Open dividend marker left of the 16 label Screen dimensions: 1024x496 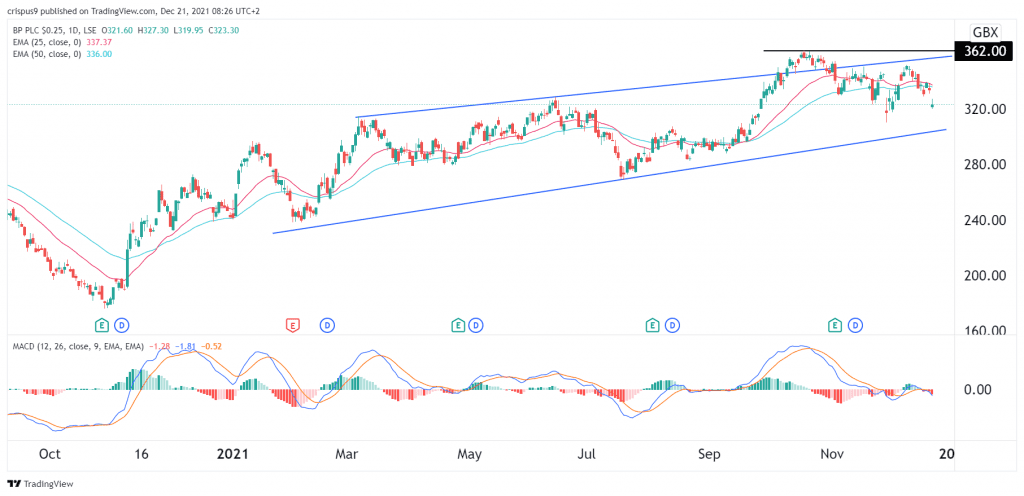click(121, 324)
